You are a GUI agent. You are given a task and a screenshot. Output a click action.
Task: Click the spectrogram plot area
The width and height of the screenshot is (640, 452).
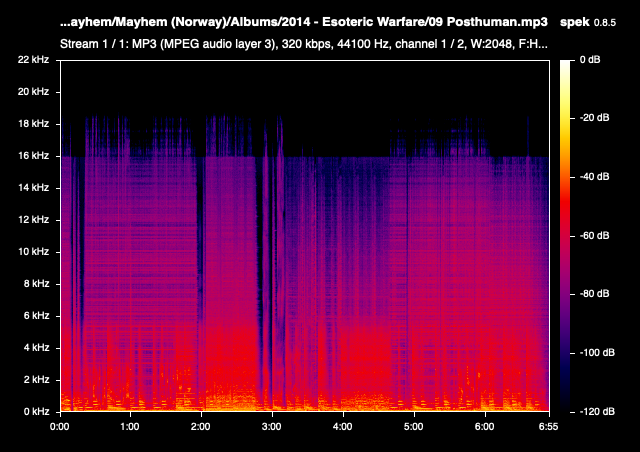pyautogui.click(x=305, y=236)
